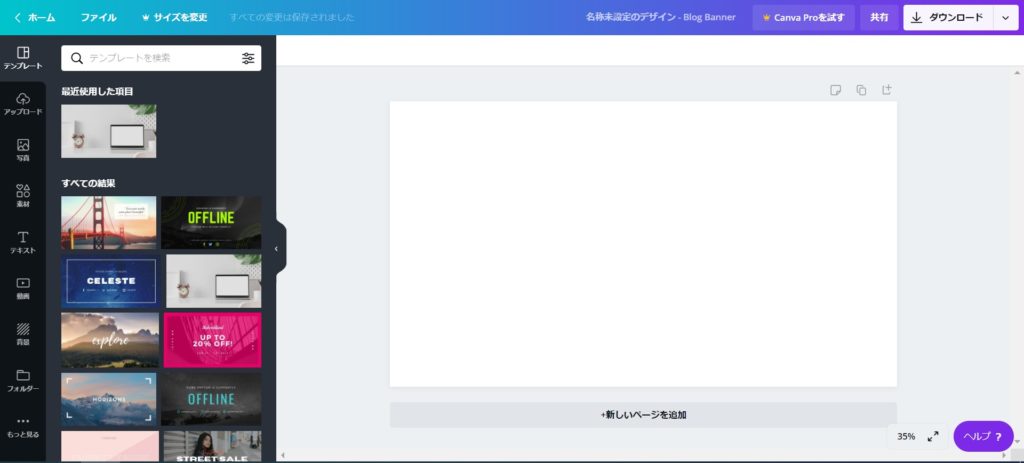Open the ヘルプ (Help) button
Image resolution: width=1024 pixels, height=463 pixels.
[x=983, y=436]
